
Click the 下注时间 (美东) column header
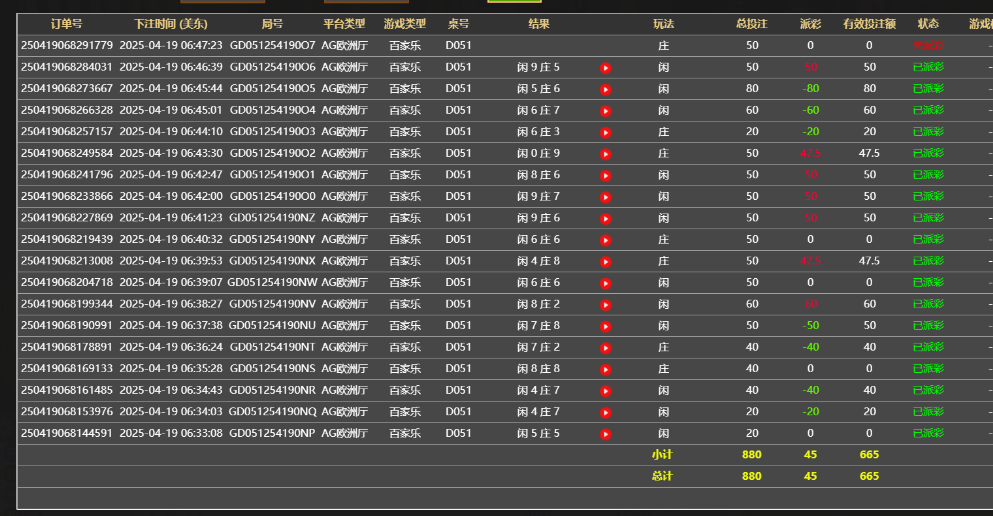coord(170,24)
